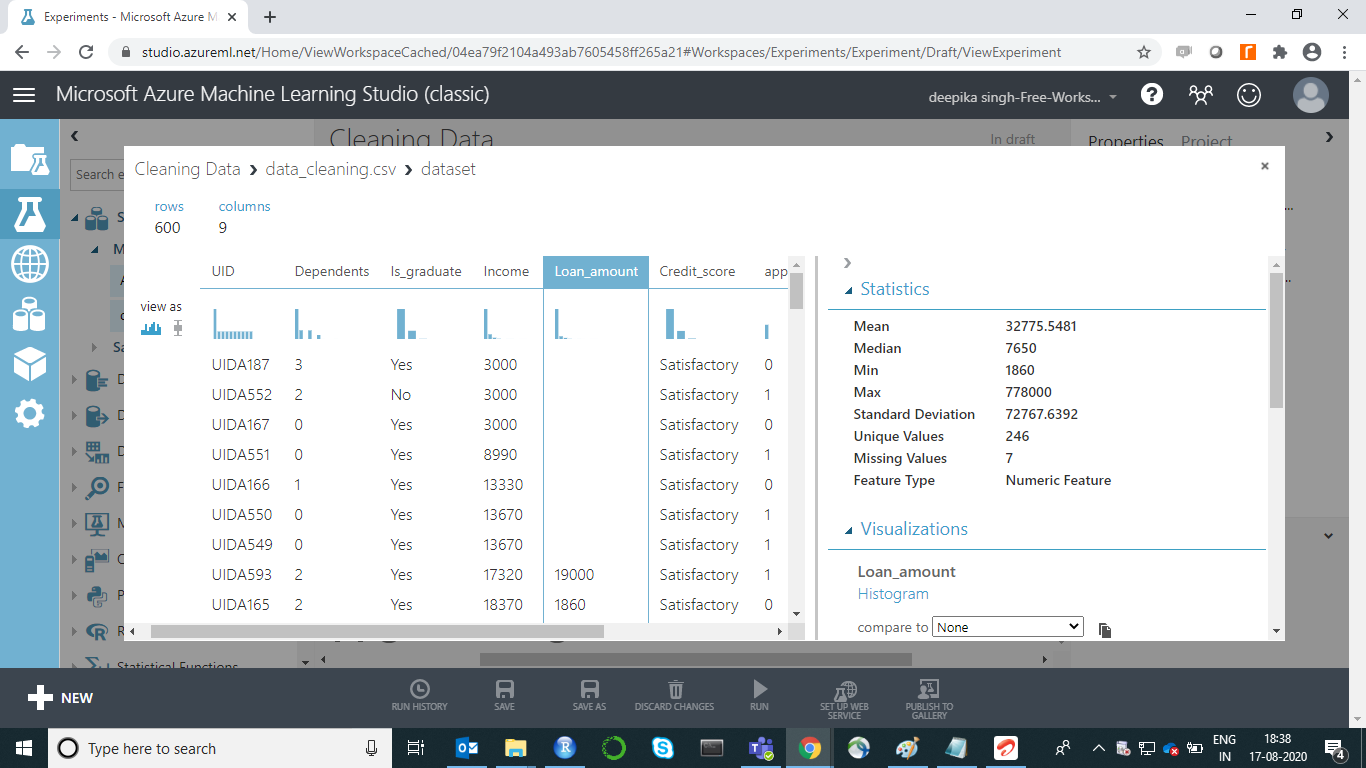This screenshot has width=1366, height=768.
Task: Click the Income value 8990
Action: click(500, 455)
